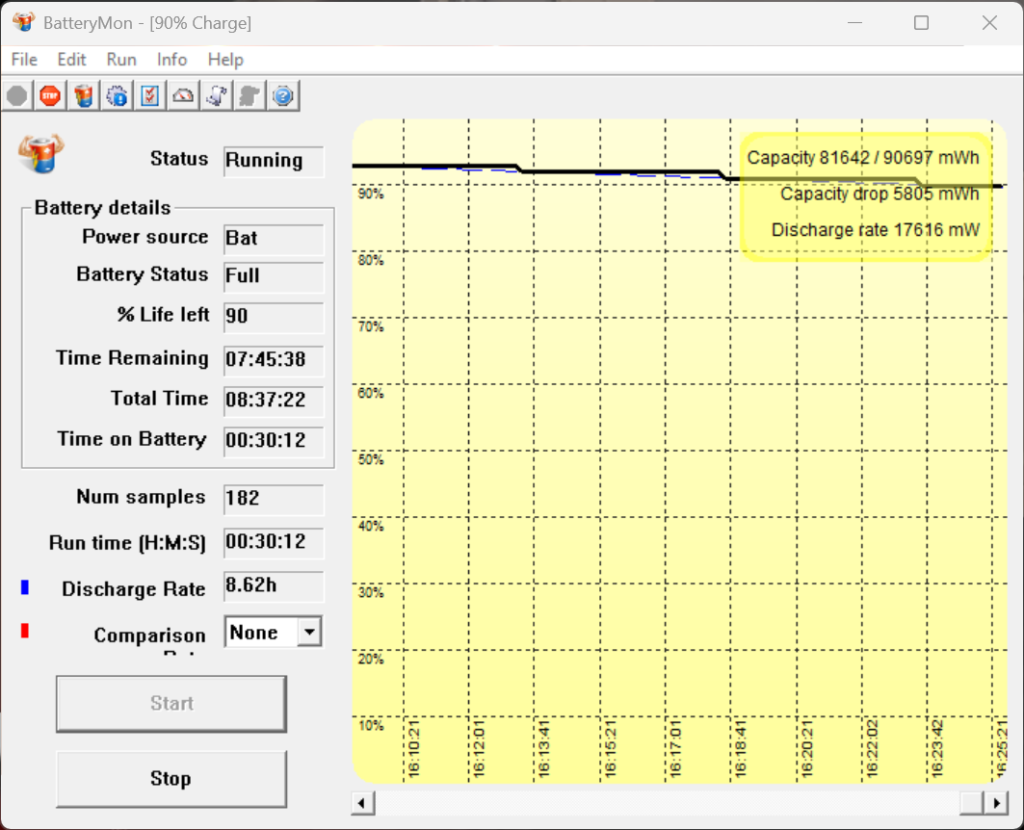Click the checklist toolbar icon
Viewport: 1024px width, 830px height.
150,96
